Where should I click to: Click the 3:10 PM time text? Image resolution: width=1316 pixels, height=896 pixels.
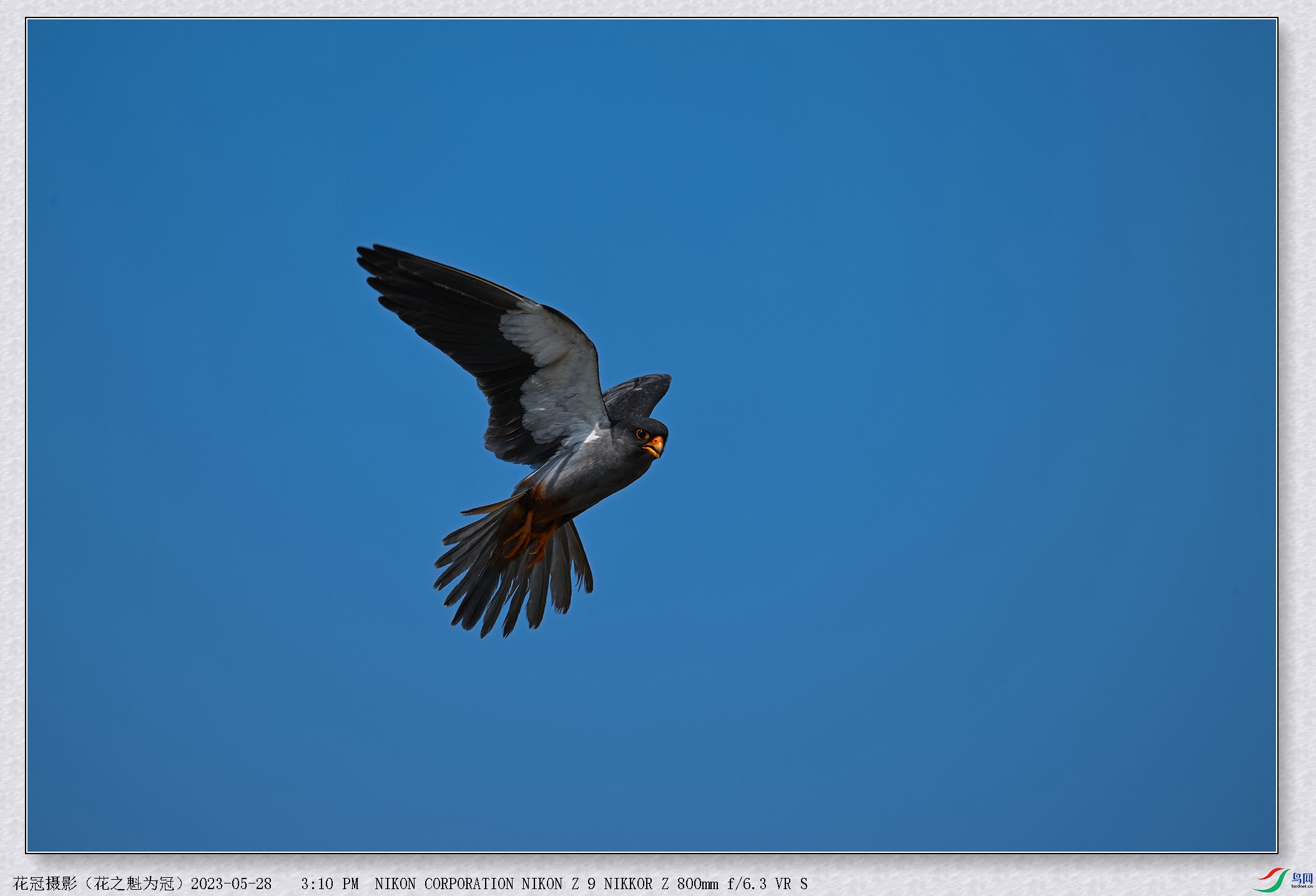click(330, 884)
